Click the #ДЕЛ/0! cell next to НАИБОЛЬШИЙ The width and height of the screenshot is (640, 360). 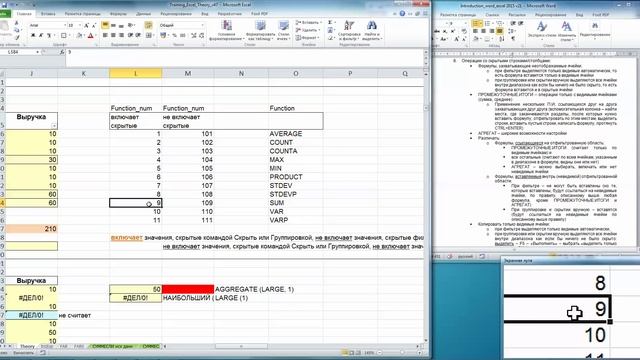[x=136, y=298]
